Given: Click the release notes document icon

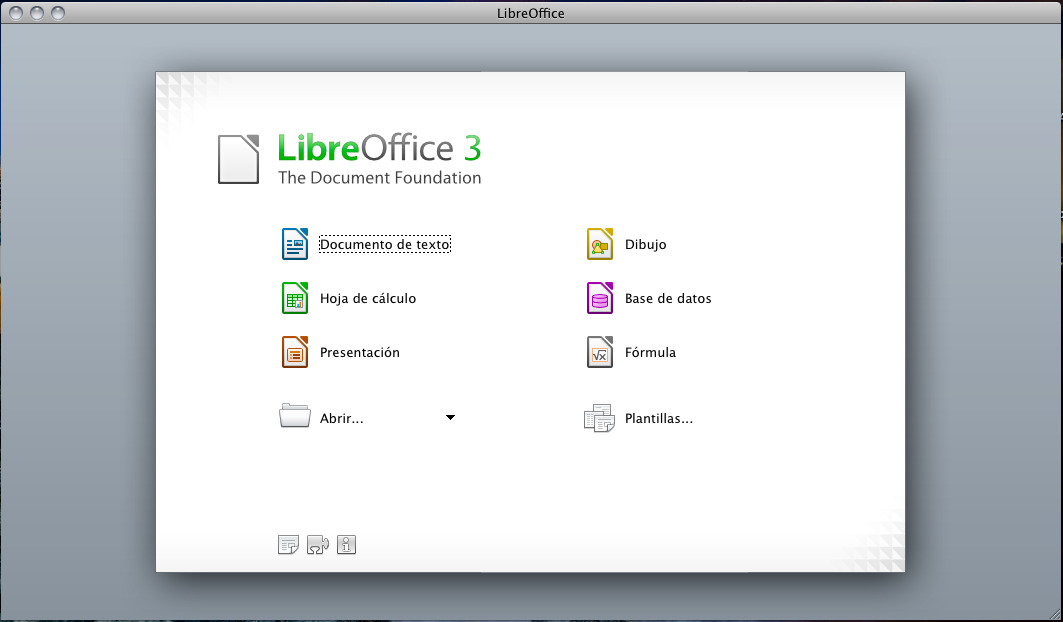Looking at the screenshot, I should tap(288, 545).
